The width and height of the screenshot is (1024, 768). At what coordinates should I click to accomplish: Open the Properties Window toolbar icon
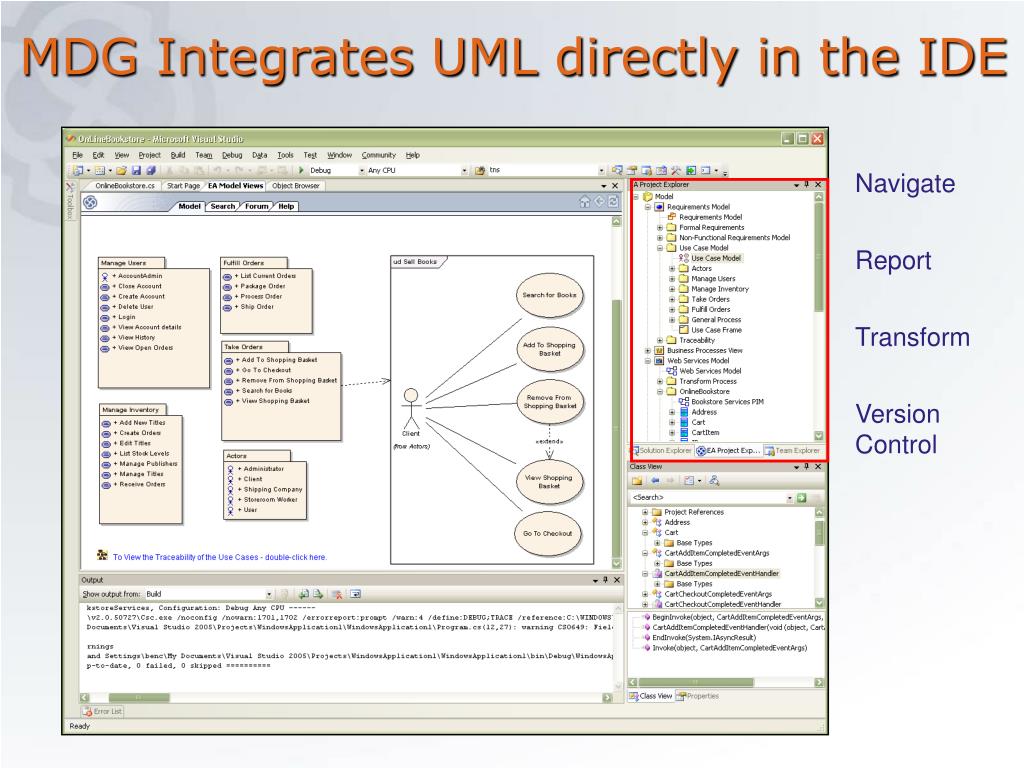click(632, 170)
